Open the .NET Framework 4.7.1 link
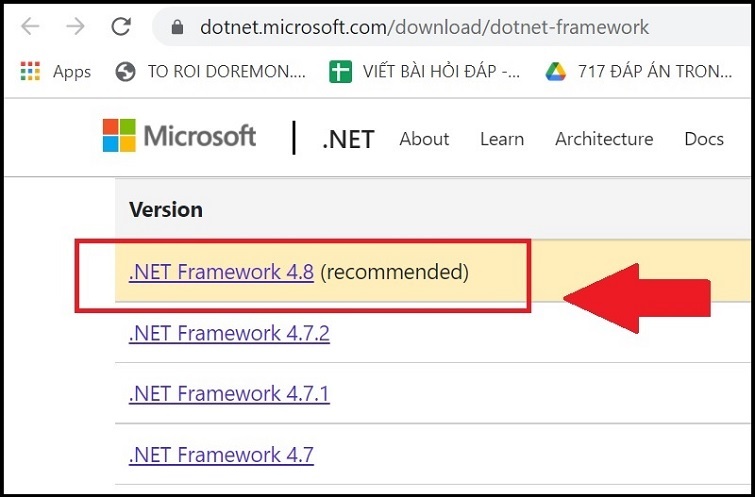This screenshot has height=497, width=755. coord(229,394)
